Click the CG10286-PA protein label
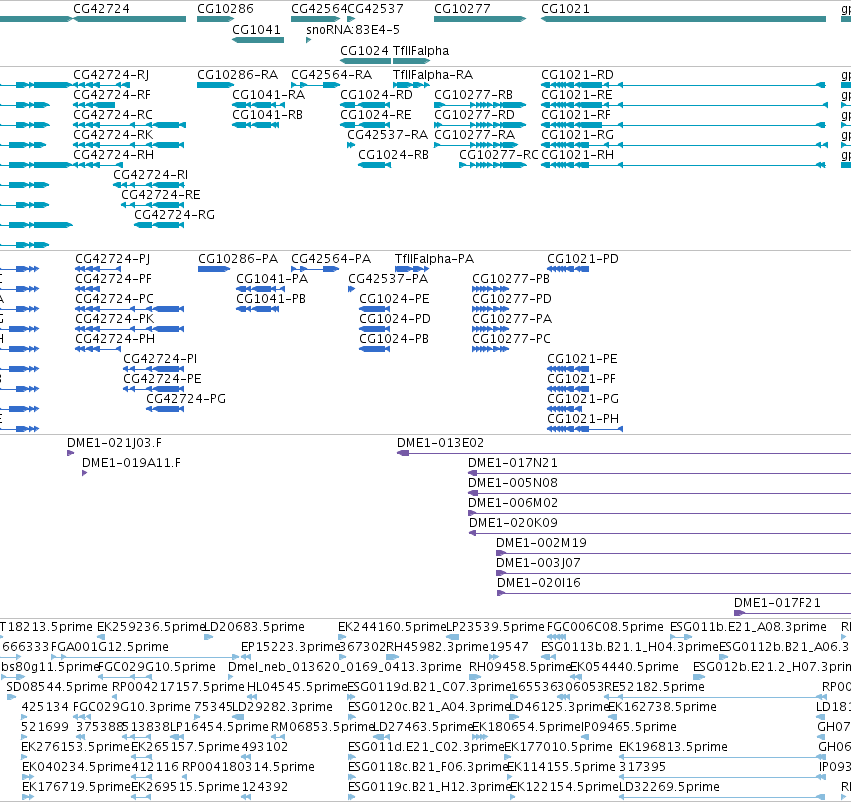Viewport: 851px width, 802px height. tap(238, 259)
